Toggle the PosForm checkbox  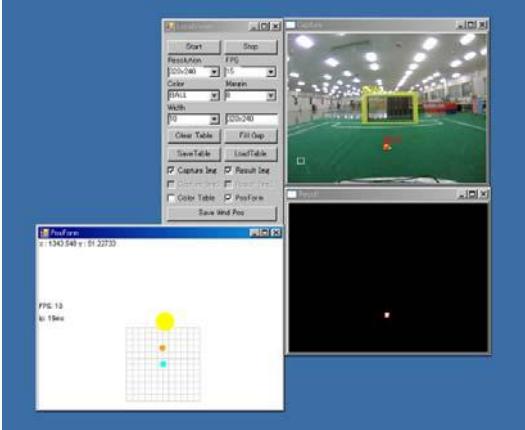tap(228, 198)
